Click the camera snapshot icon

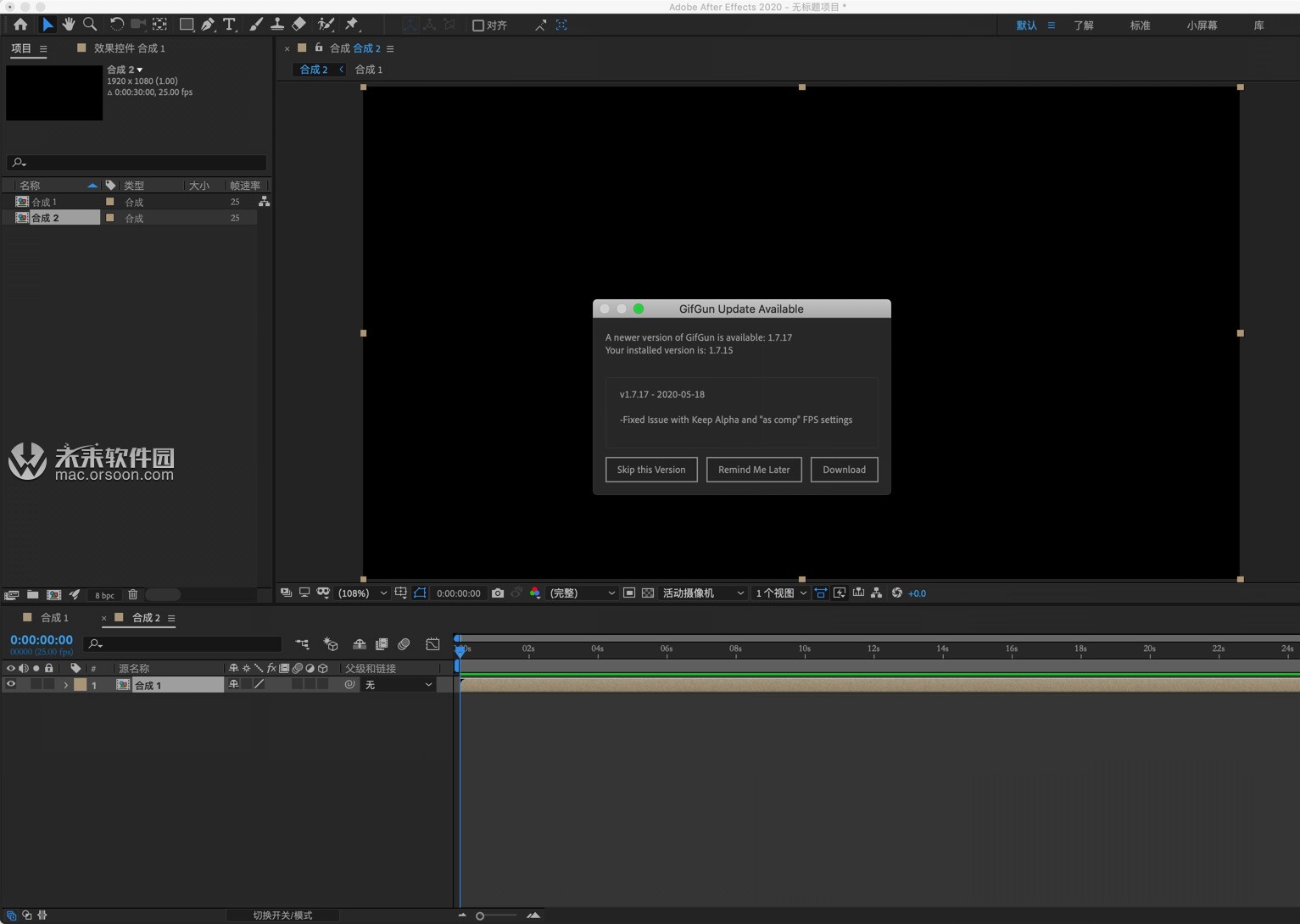pyautogui.click(x=498, y=593)
